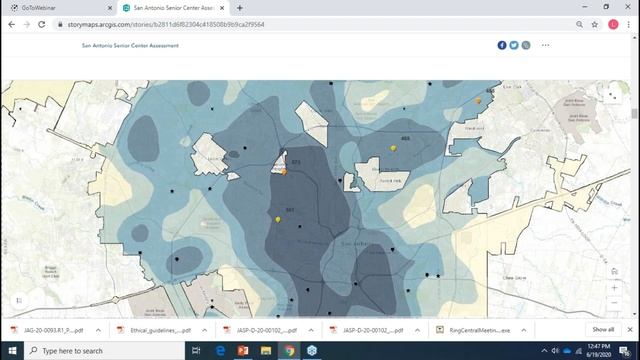This screenshot has height=360, width=640.
Task: Open the browser zoom magnifier icon
Action: tap(579, 24)
